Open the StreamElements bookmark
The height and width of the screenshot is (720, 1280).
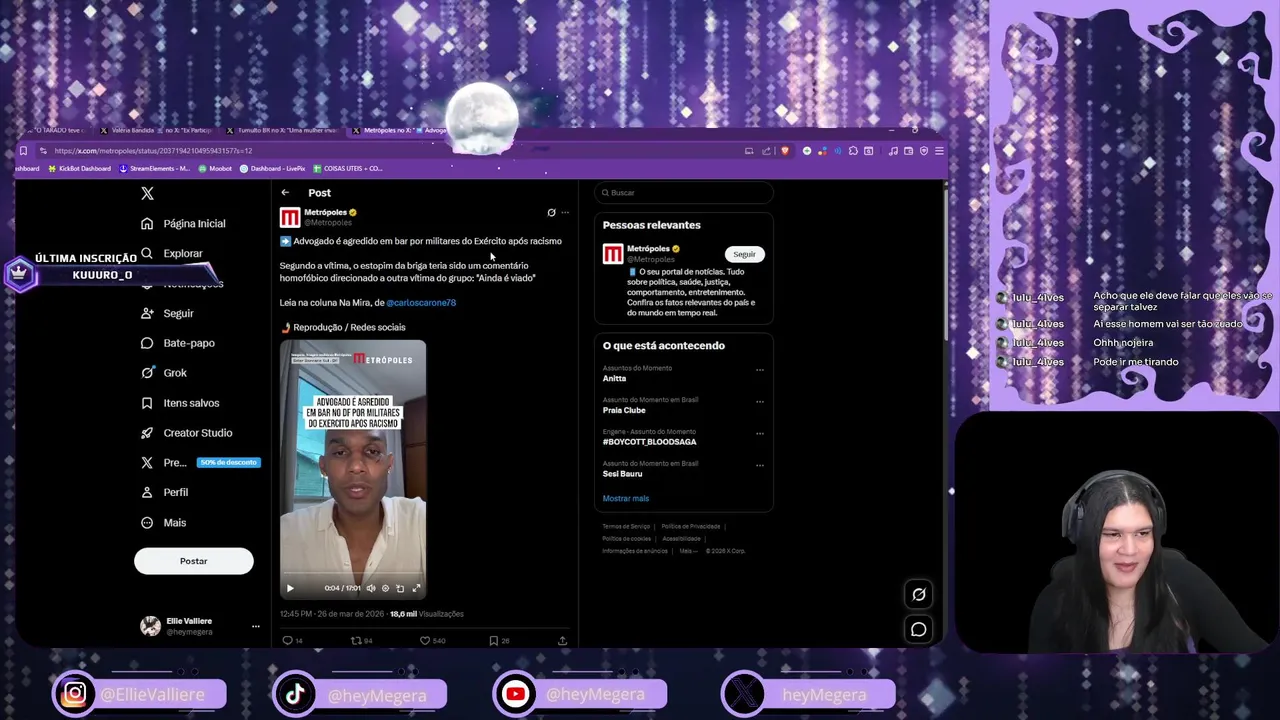(154, 169)
